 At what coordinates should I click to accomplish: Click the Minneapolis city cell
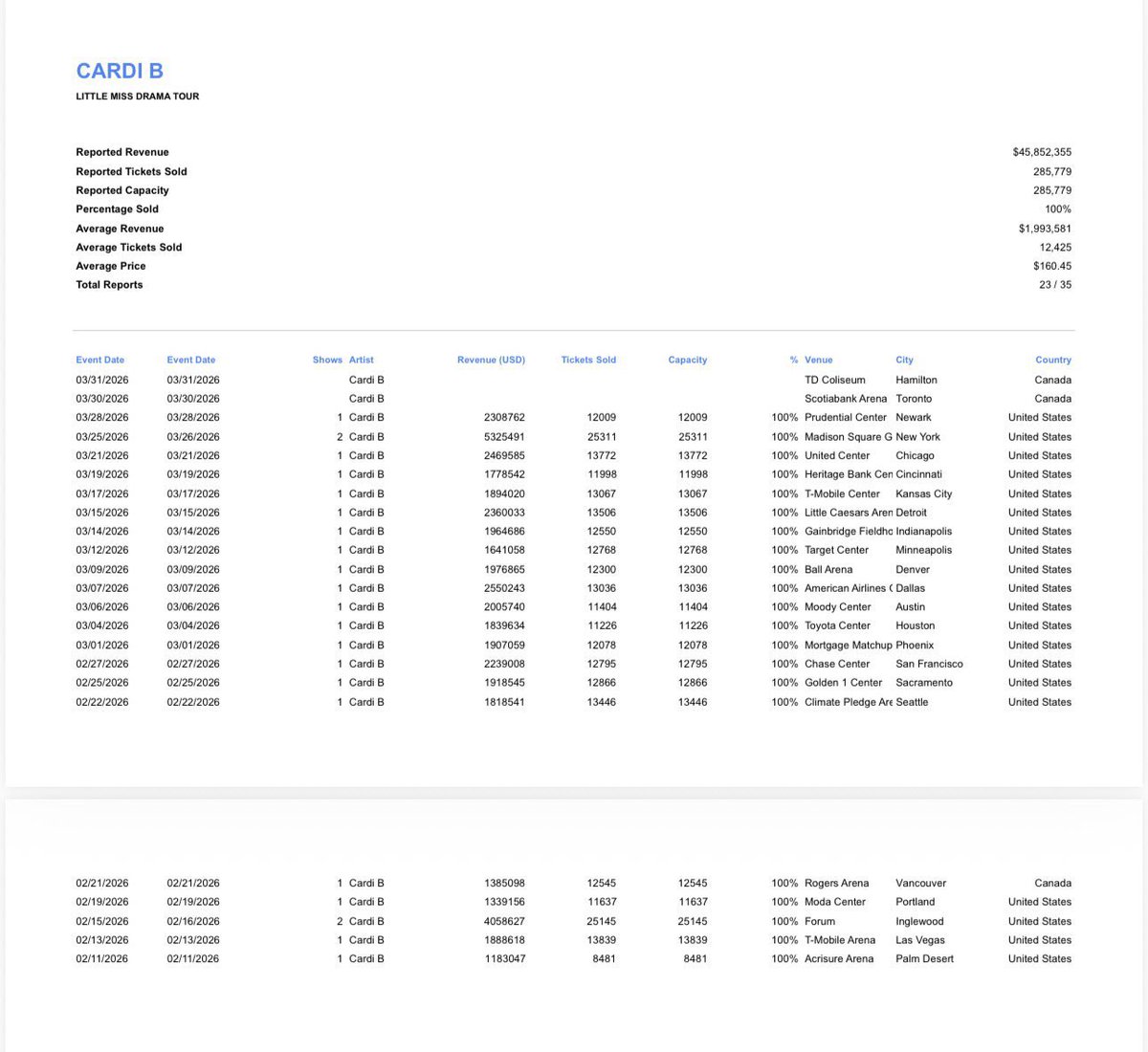(924, 550)
